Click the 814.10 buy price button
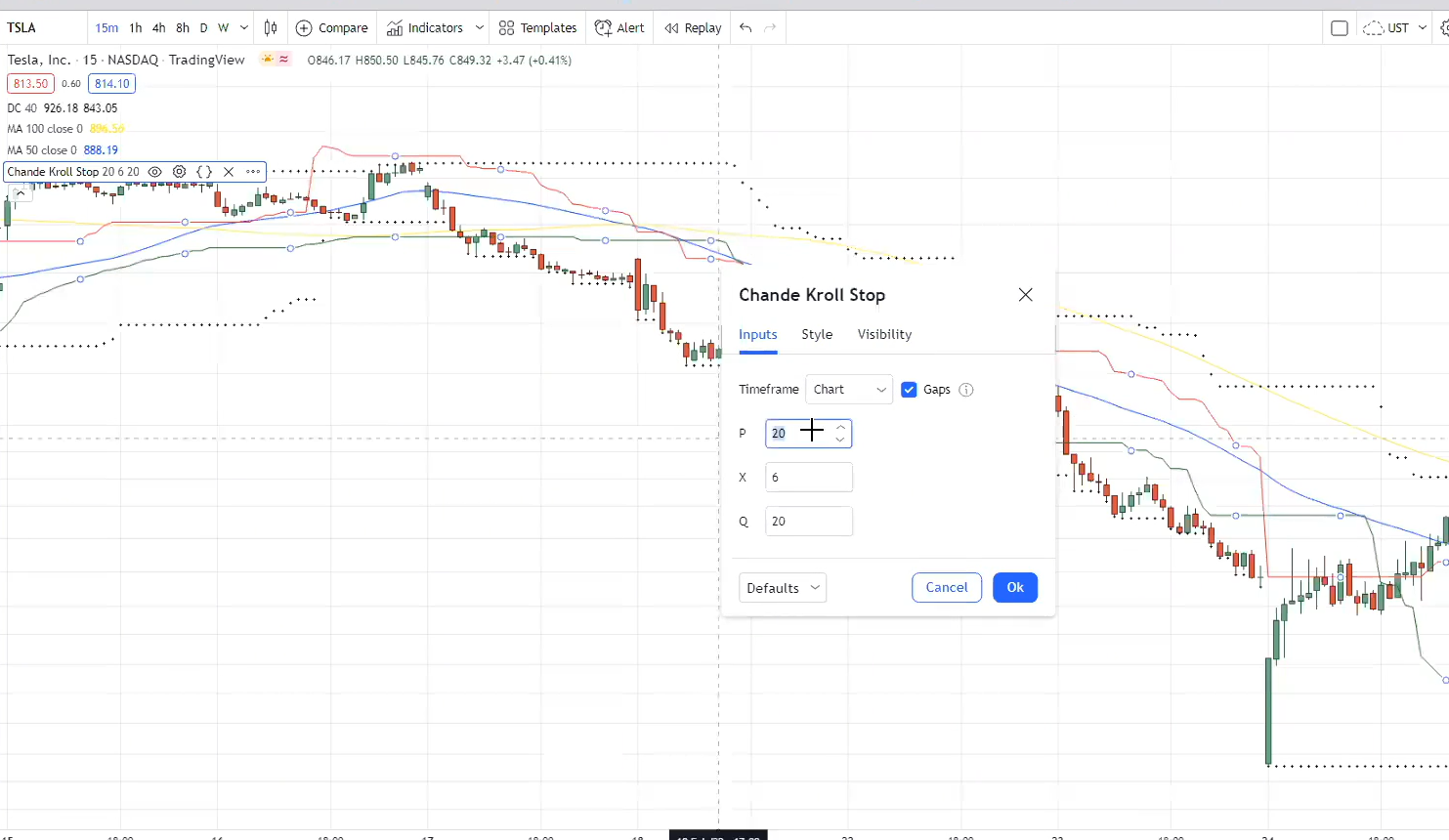 tap(112, 84)
